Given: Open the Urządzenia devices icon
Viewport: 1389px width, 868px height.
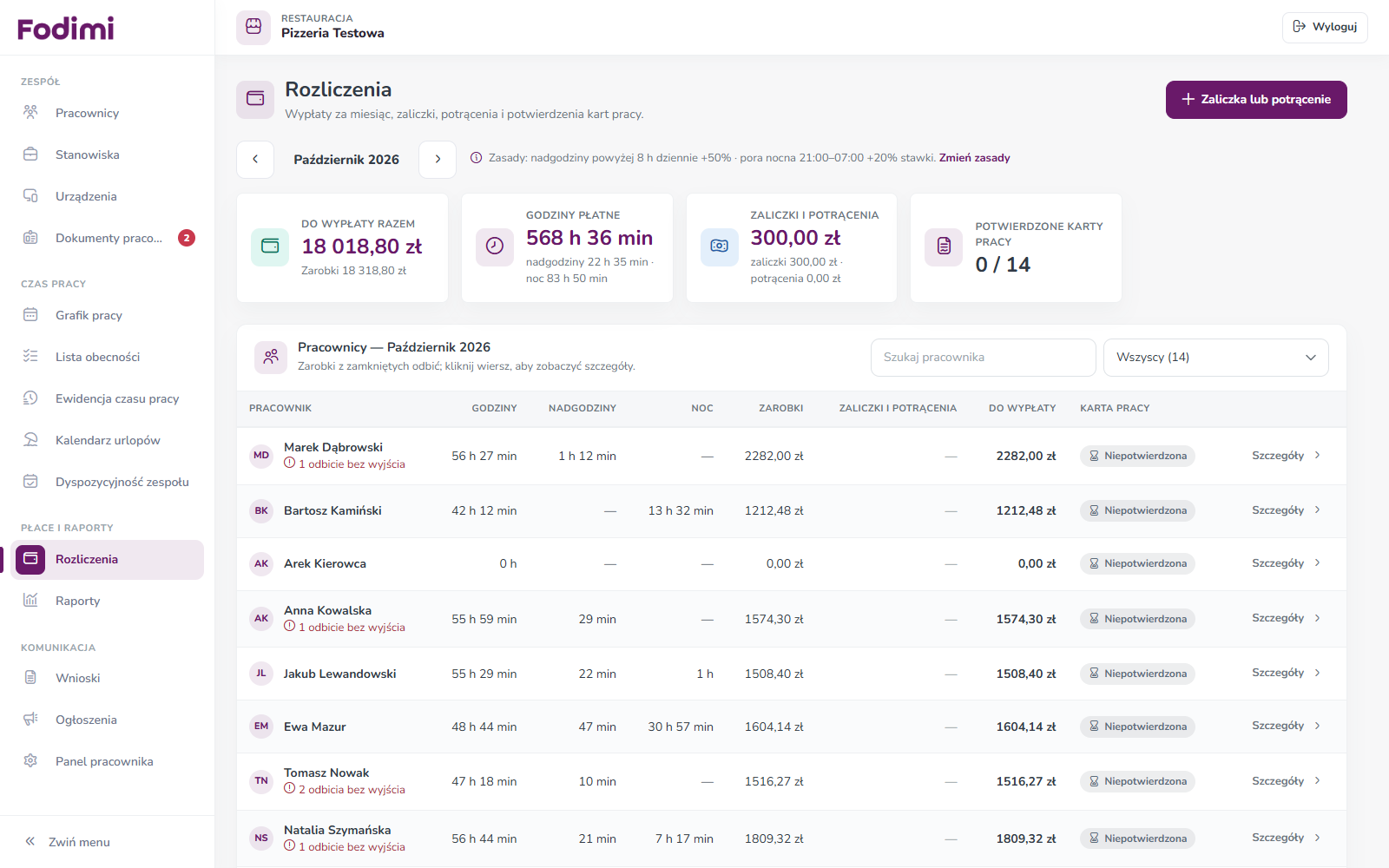Looking at the screenshot, I should click(30, 196).
